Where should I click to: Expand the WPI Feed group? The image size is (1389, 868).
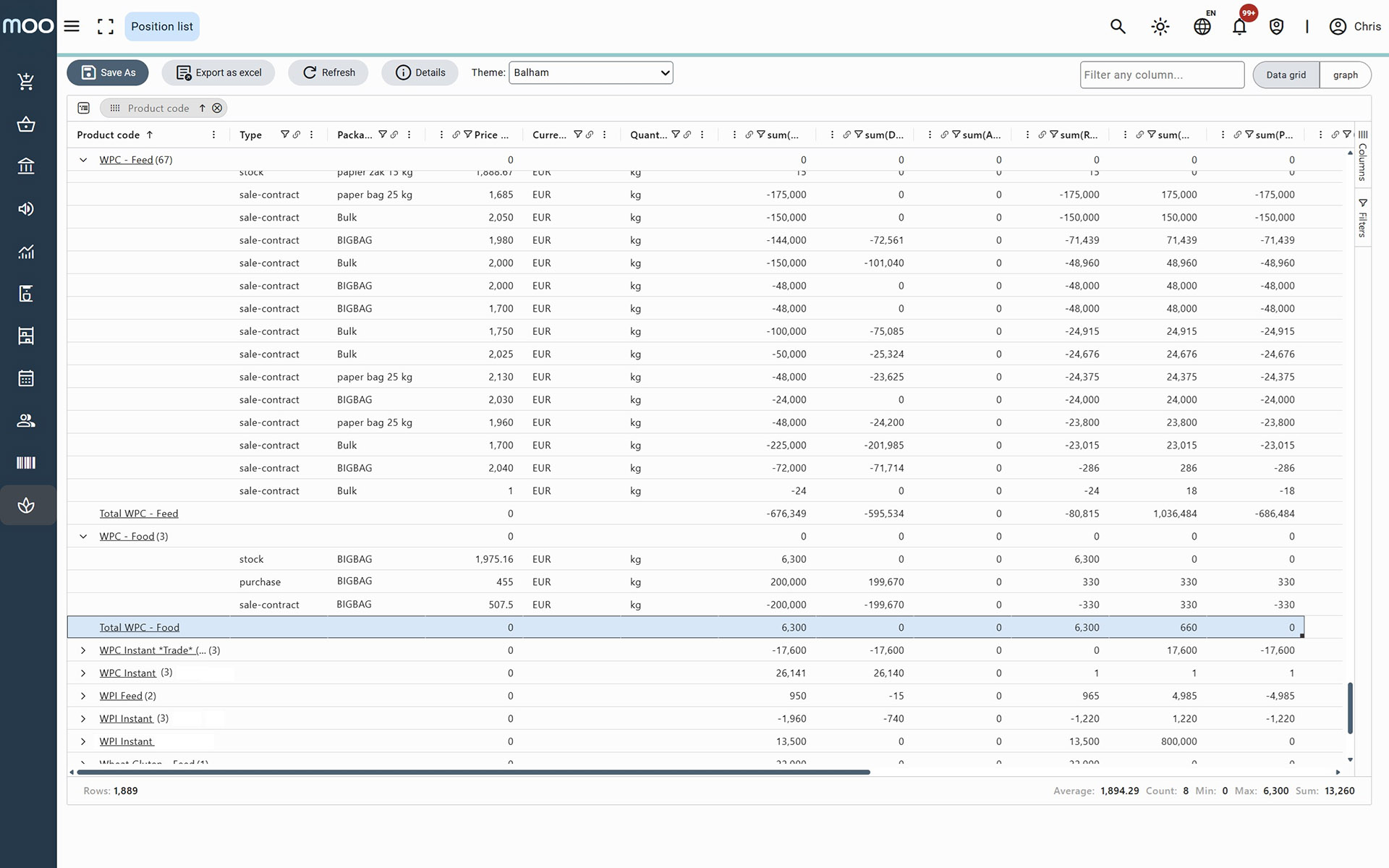[83, 696]
